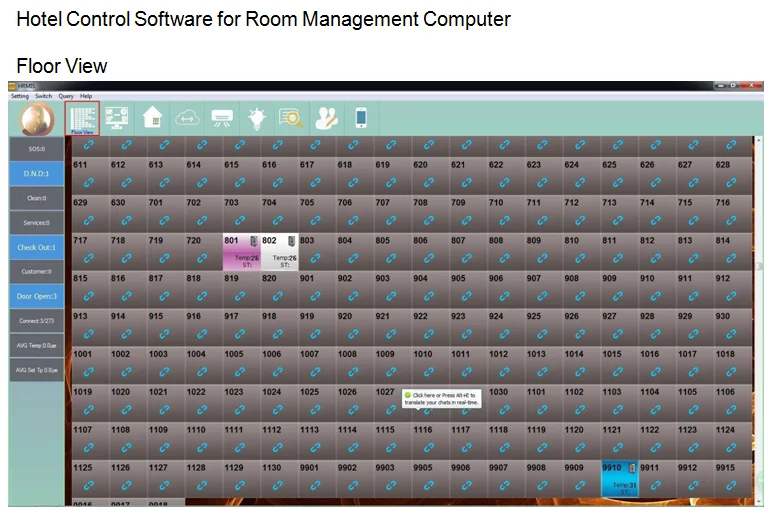Open the Setting menu
The image size is (768, 510).
tap(20, 96)
